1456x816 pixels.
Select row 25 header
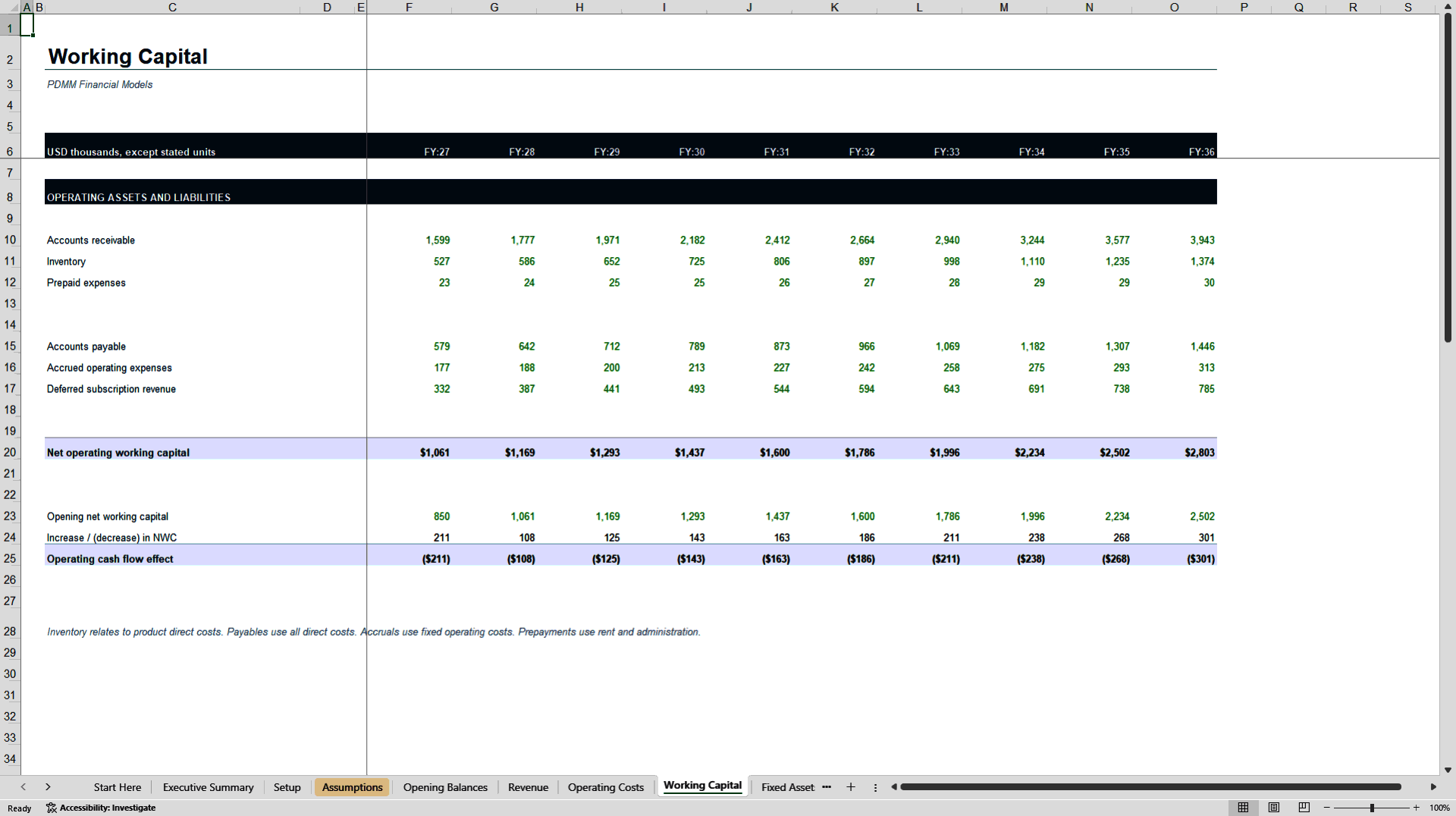pos(10,558)
